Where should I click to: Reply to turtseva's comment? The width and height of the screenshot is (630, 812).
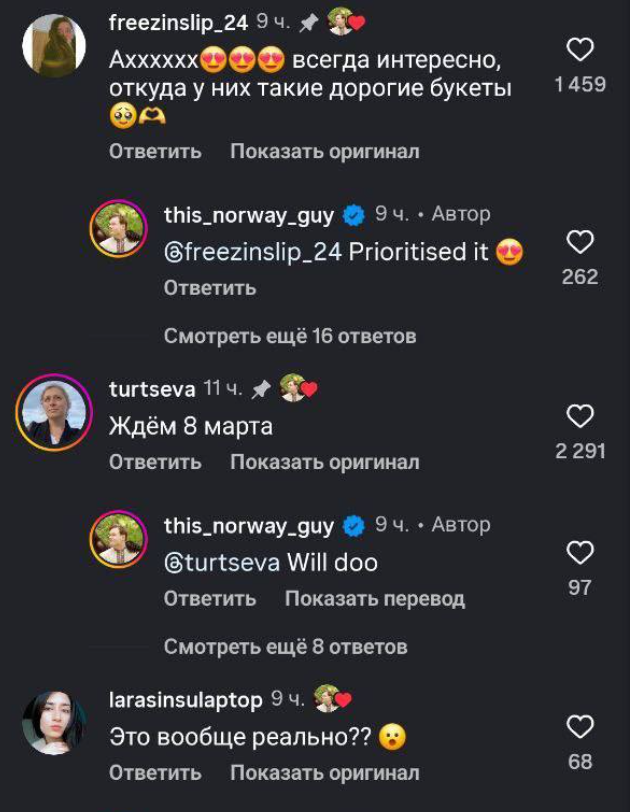pyautogui.click(x=155, y=463)
